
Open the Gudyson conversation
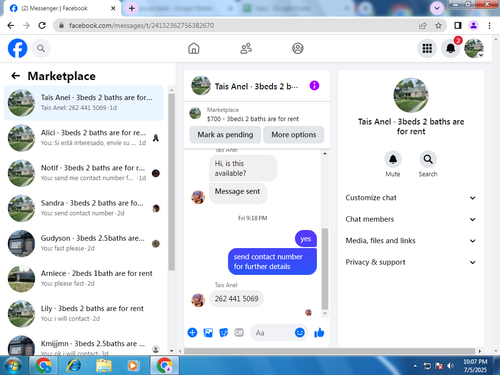pos(84,243)
